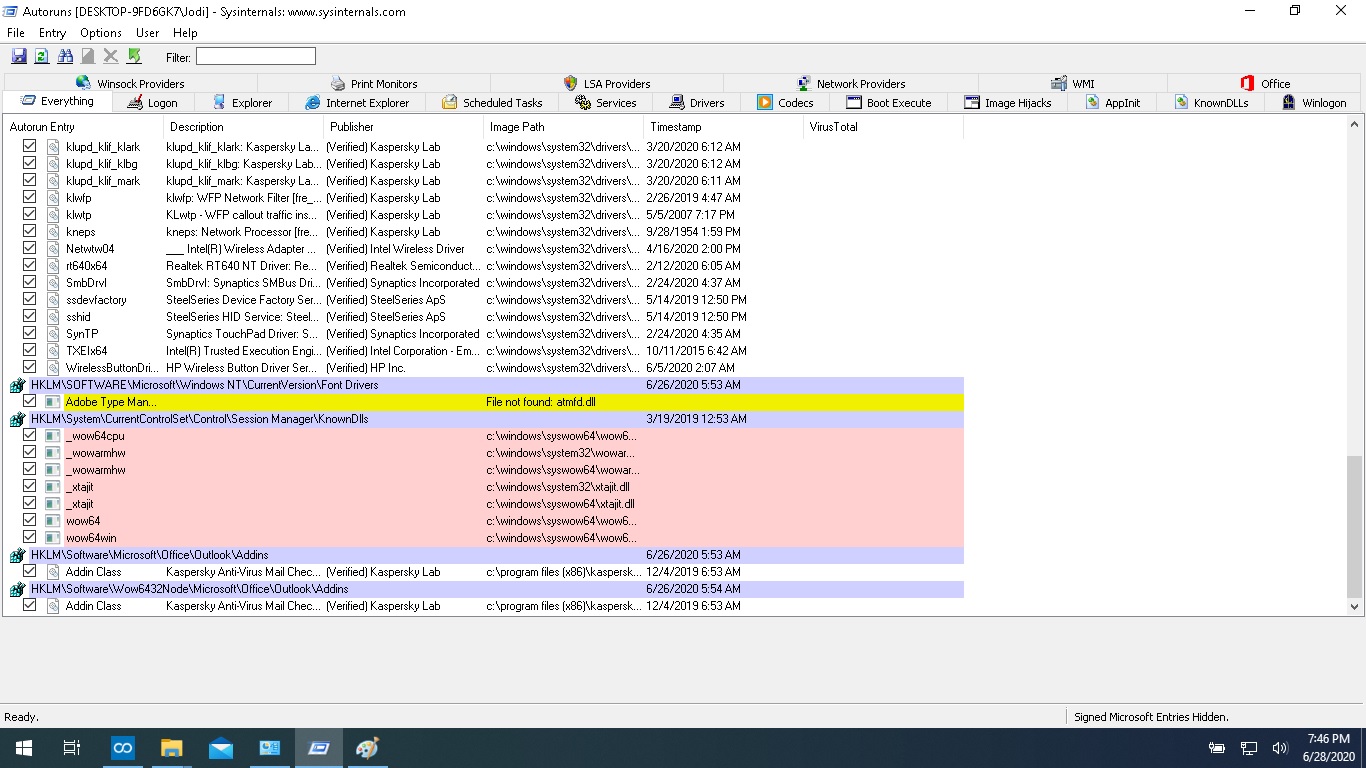Disable the kneps entry checkbox
Image resolution: width=1366 pixels, height=768 pixels.
pyautogui.click(x=30, y=232)
